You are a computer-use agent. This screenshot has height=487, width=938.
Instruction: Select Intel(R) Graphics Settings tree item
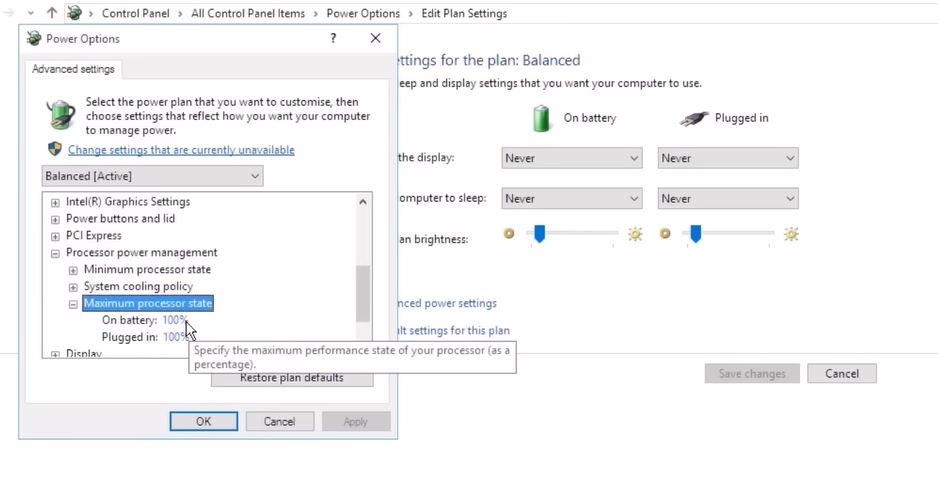click(x=128, y=202)
